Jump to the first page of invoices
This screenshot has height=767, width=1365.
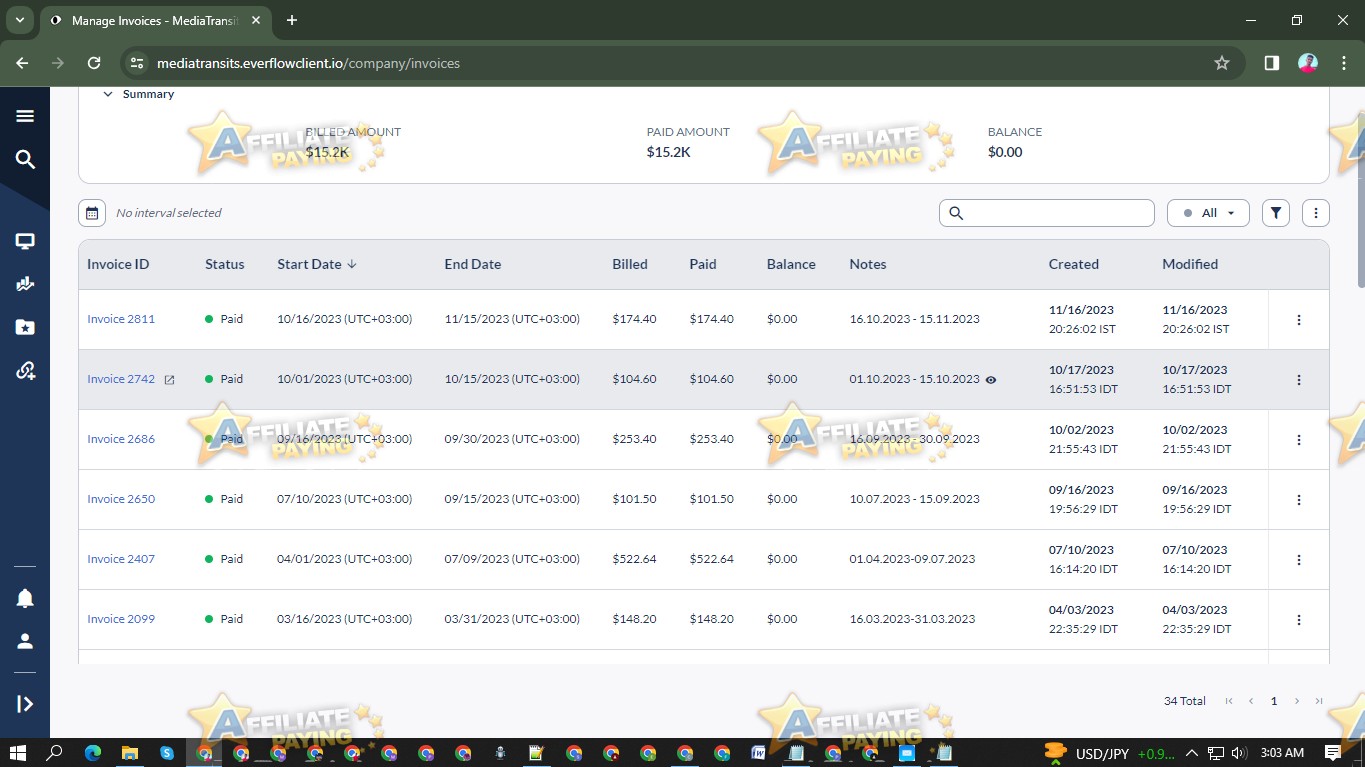click(x=1229, y=701)
